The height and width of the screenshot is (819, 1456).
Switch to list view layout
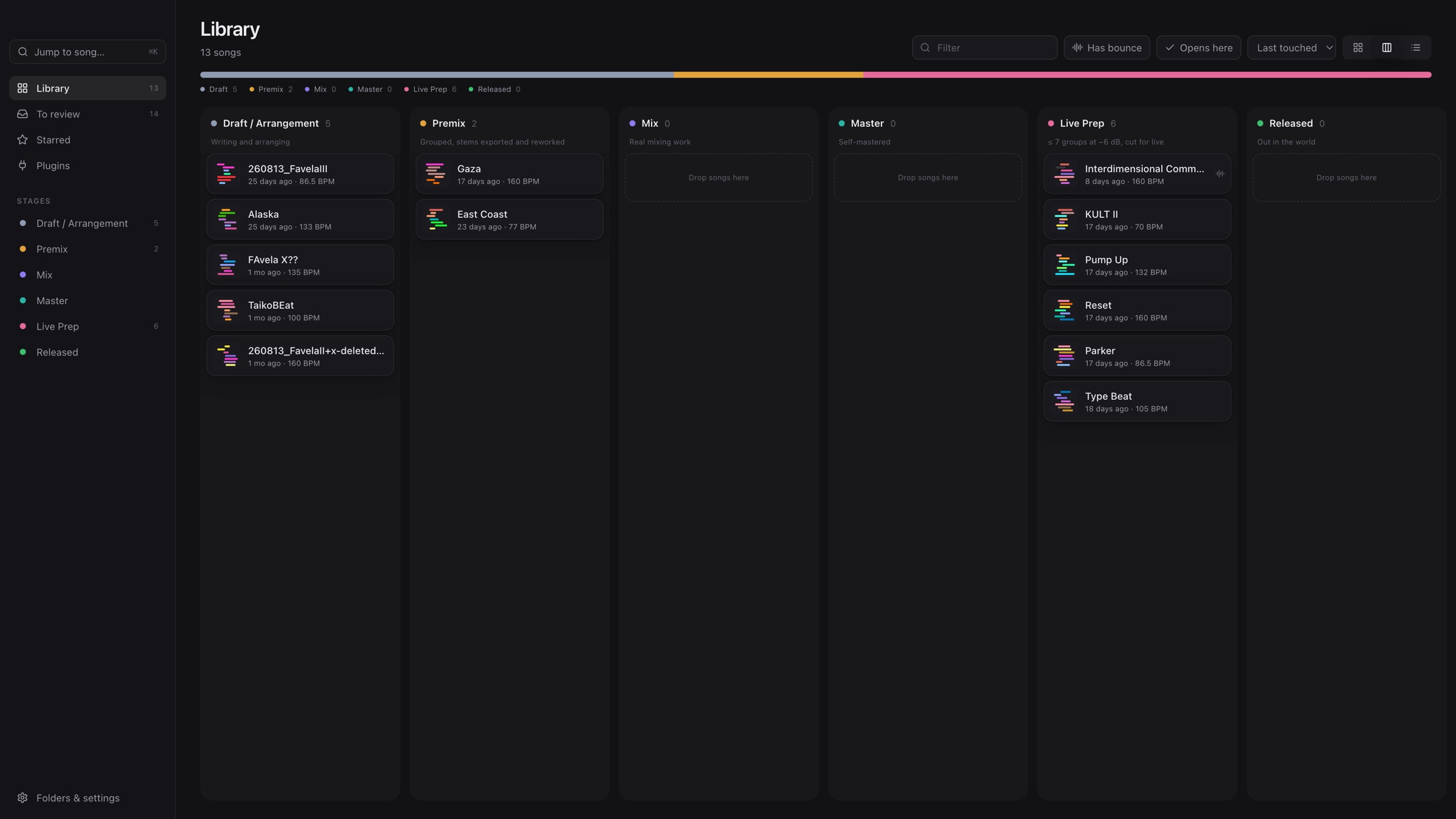pos(1416,47)
